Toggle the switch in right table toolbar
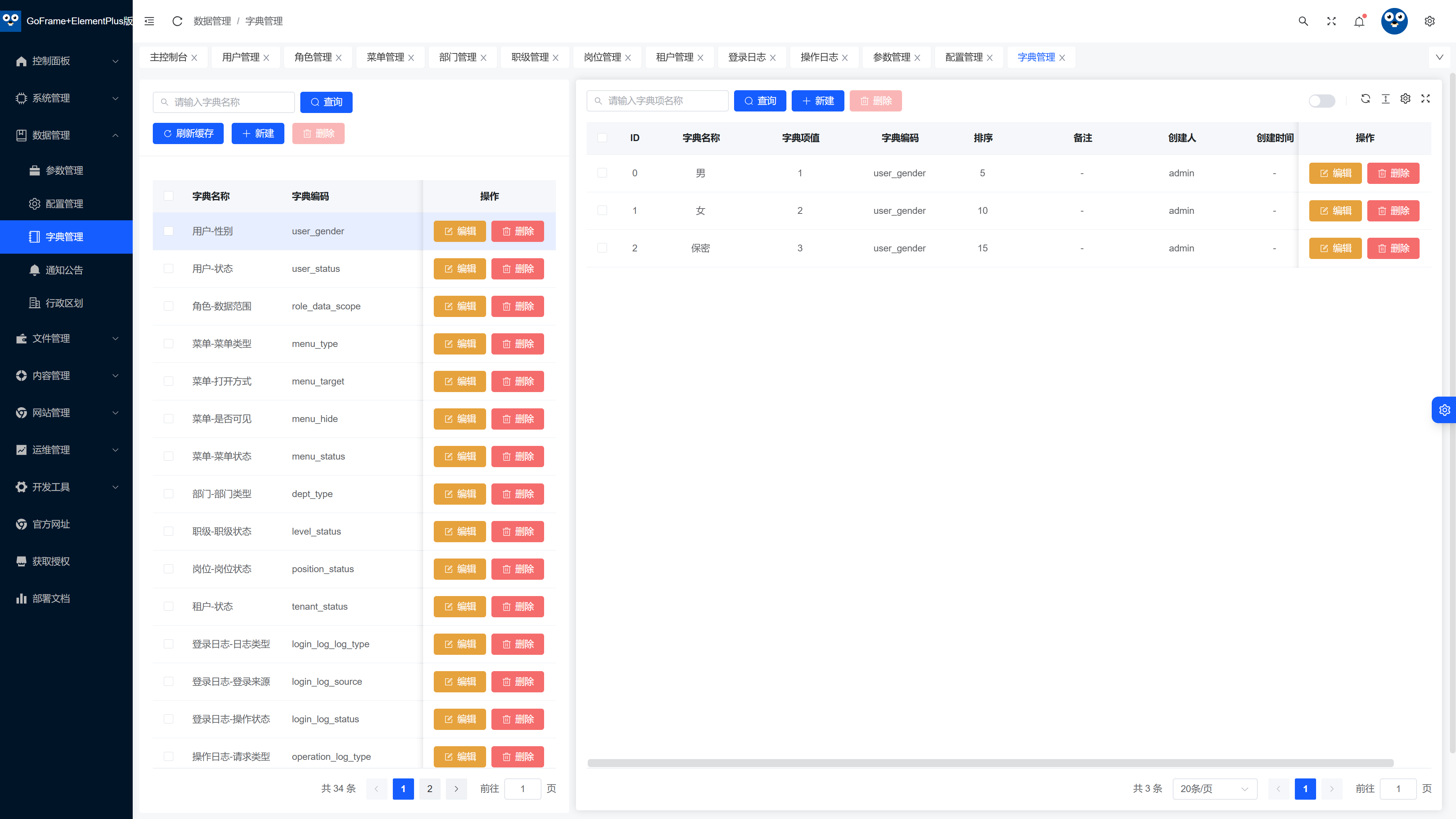The image size is (1456, 819). (x=1321, y=100)
